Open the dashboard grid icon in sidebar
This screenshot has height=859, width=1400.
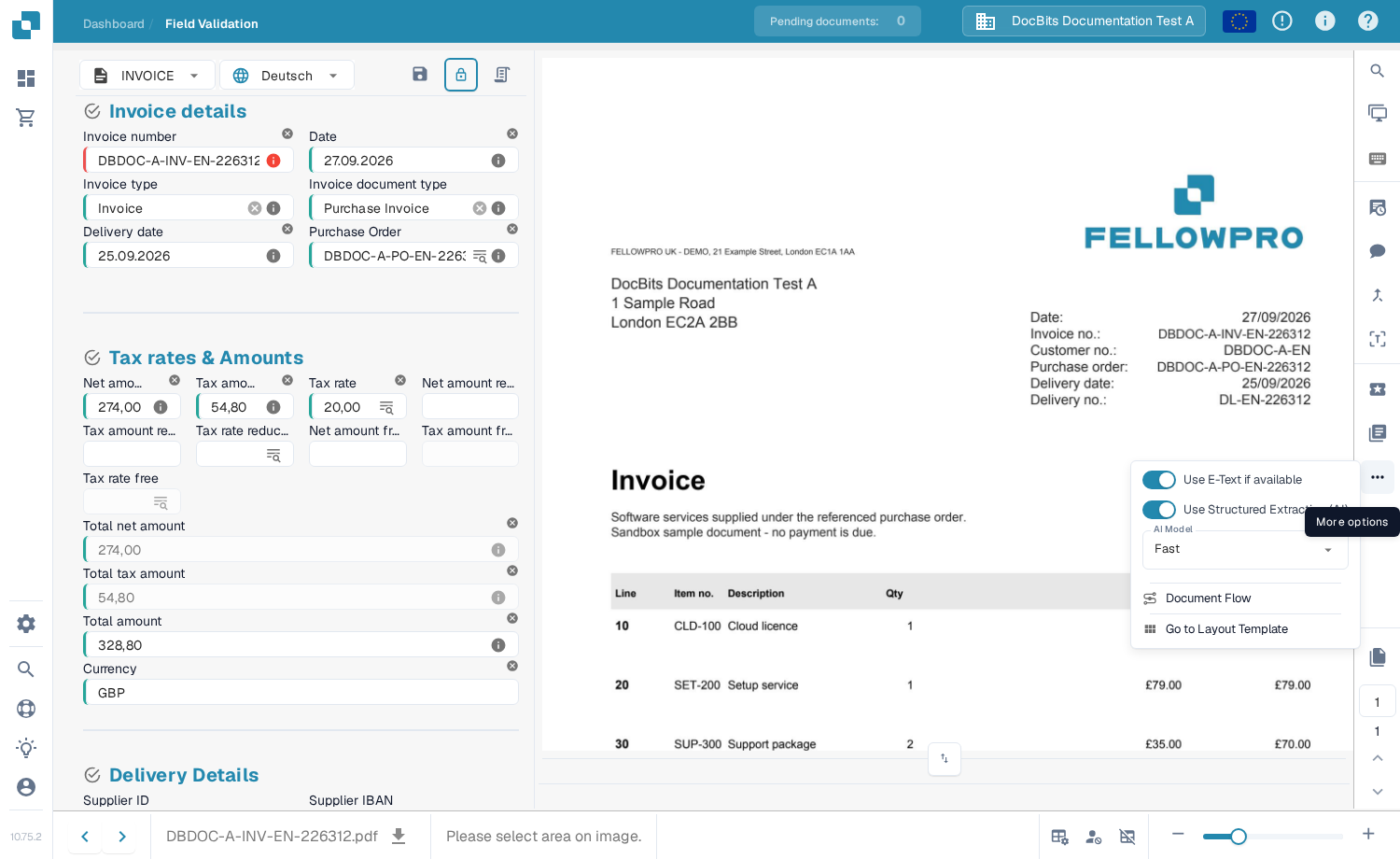pos(26,78)
